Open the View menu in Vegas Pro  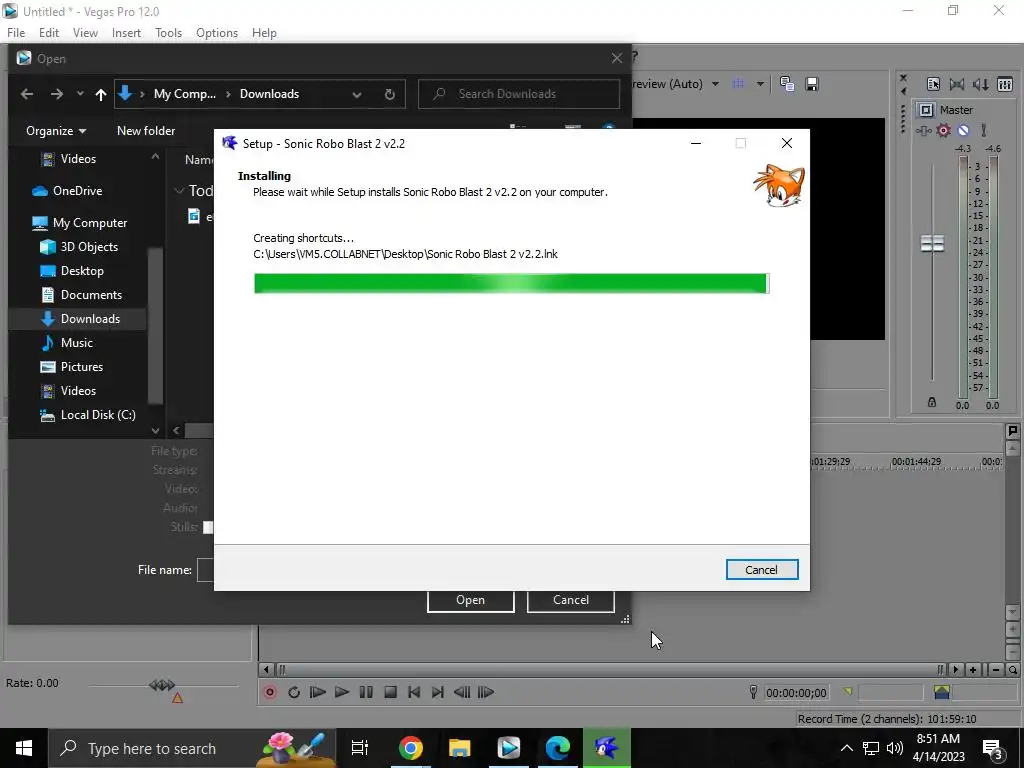pos(86,33)
